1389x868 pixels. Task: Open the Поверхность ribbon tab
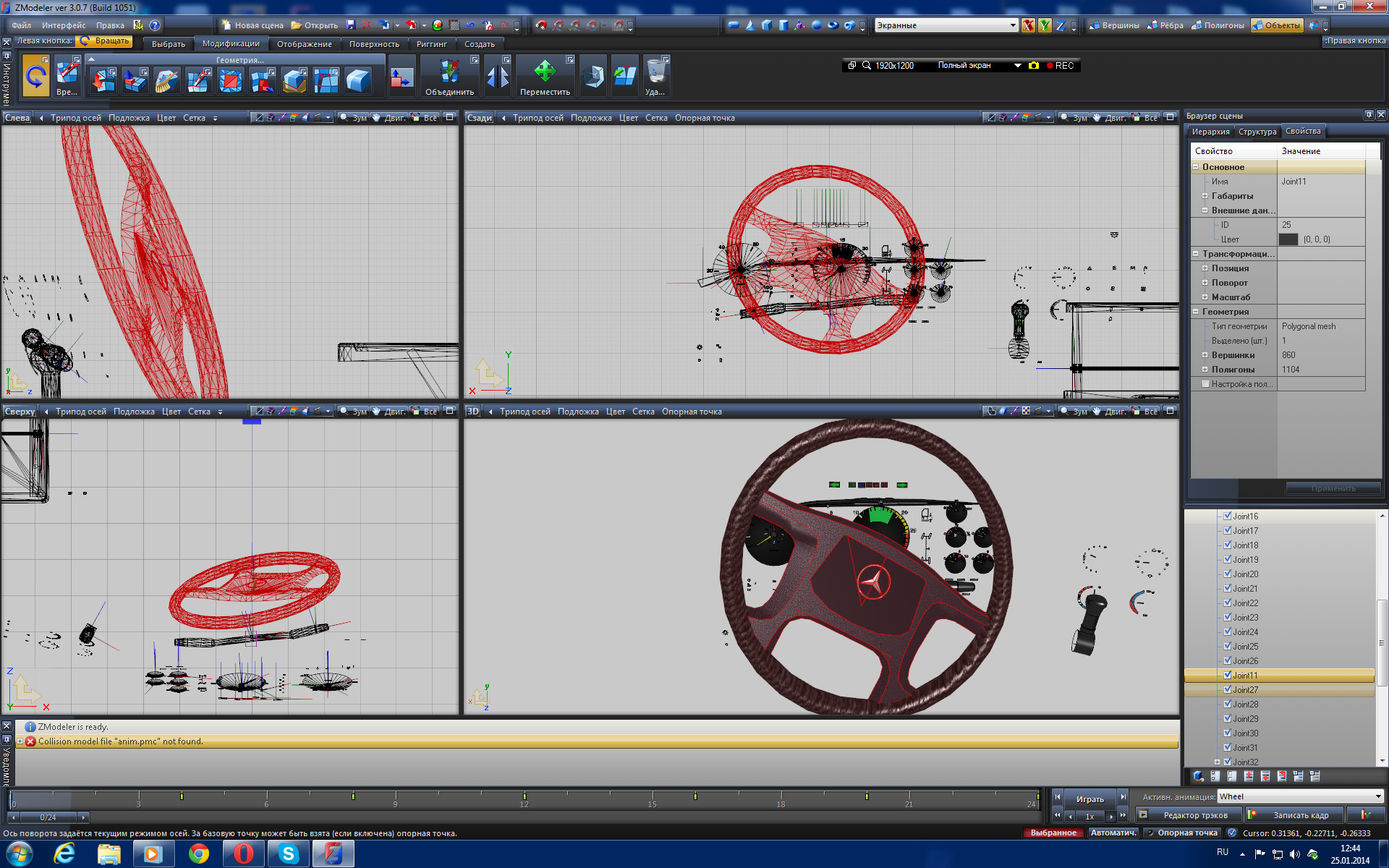click(x=374, y=44)
